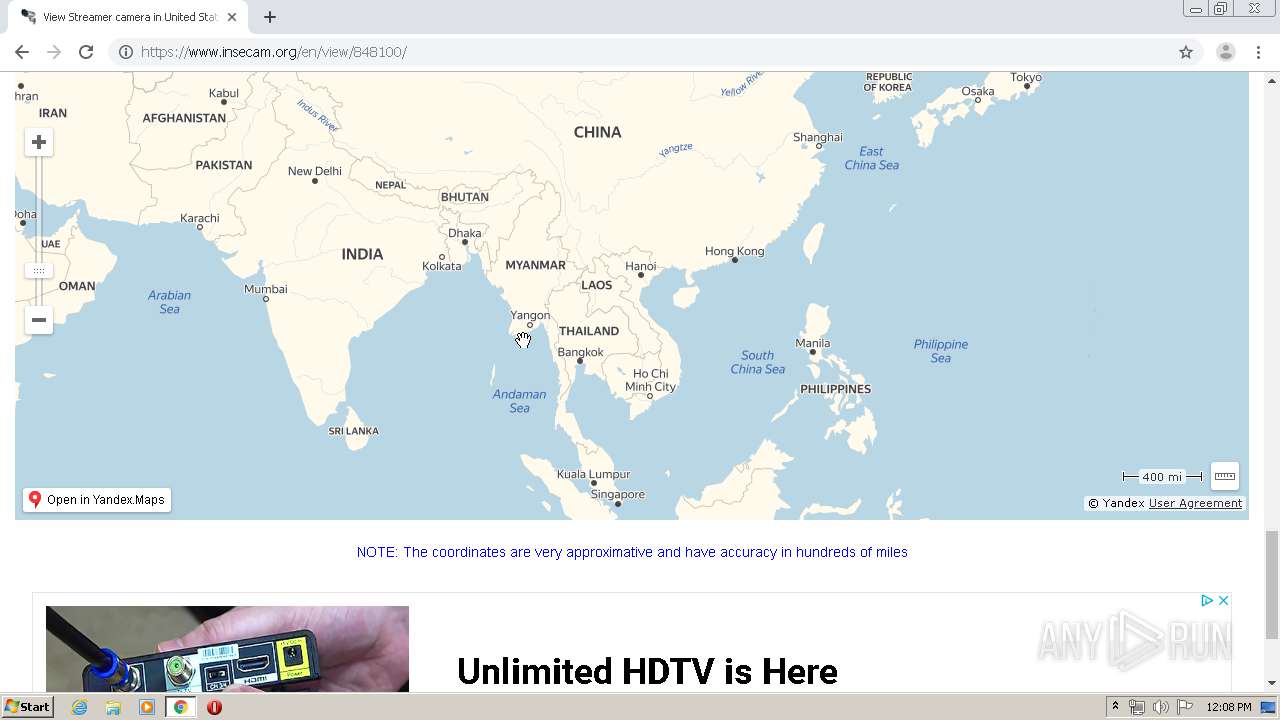Go back to previous page
Screen dimensions: 1280x720
[22, 52]
